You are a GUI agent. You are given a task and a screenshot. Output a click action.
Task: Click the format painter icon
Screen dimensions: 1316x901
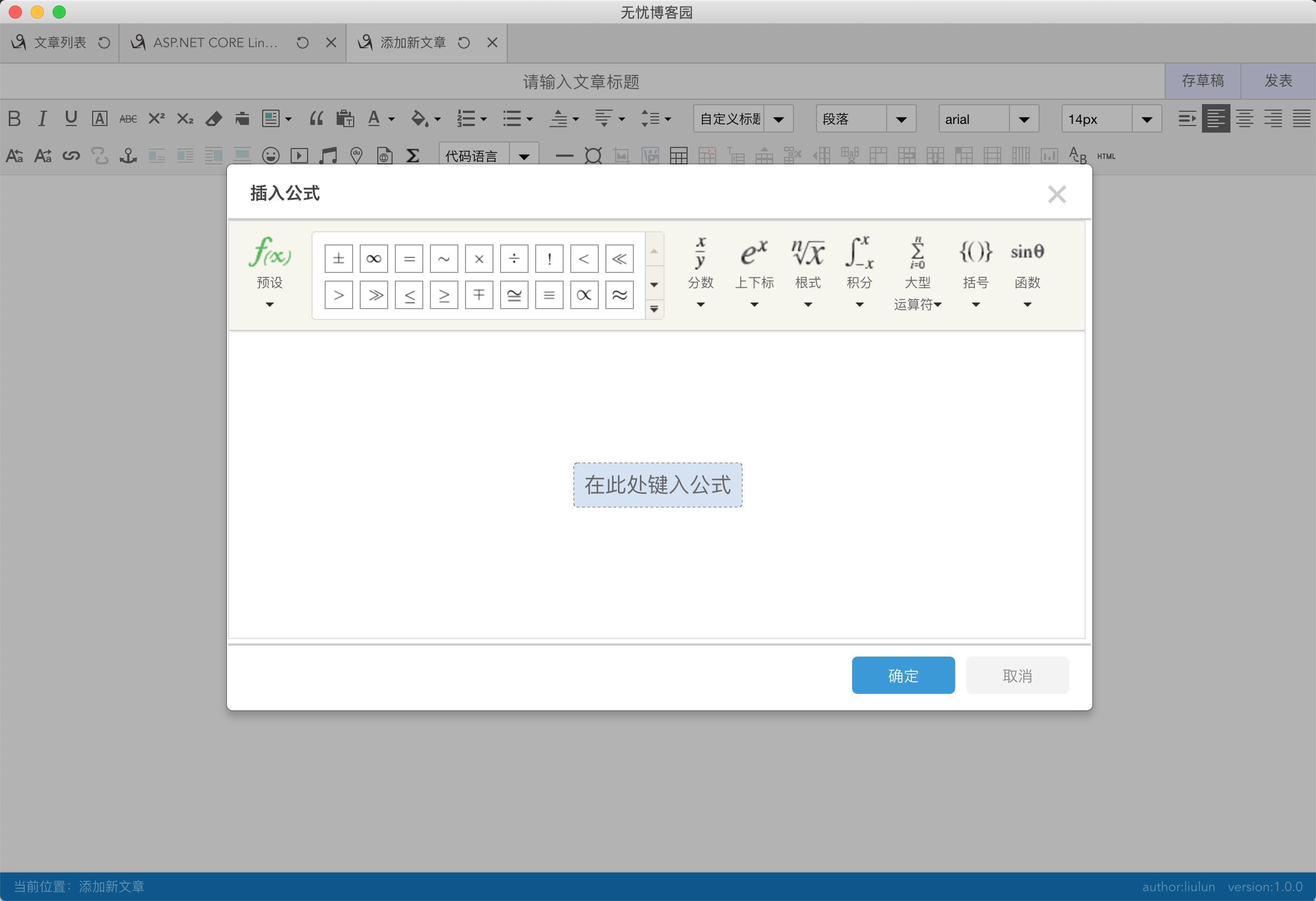[242, 119]
